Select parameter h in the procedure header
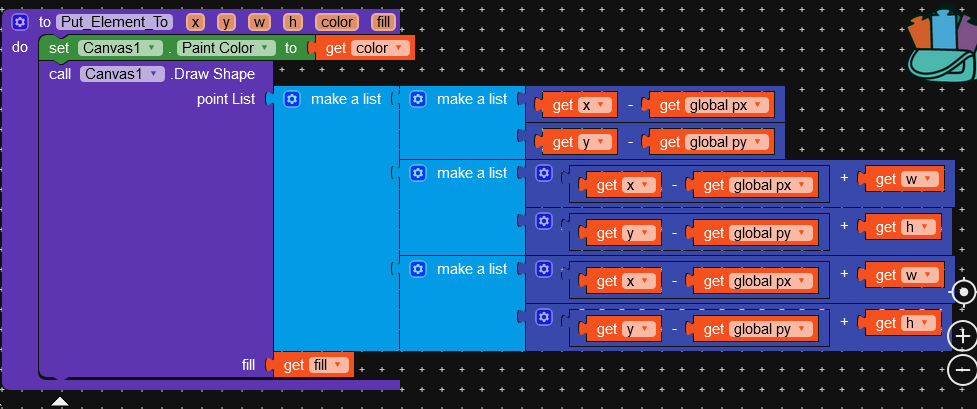 pyautogui.click(x=292, y=22)
